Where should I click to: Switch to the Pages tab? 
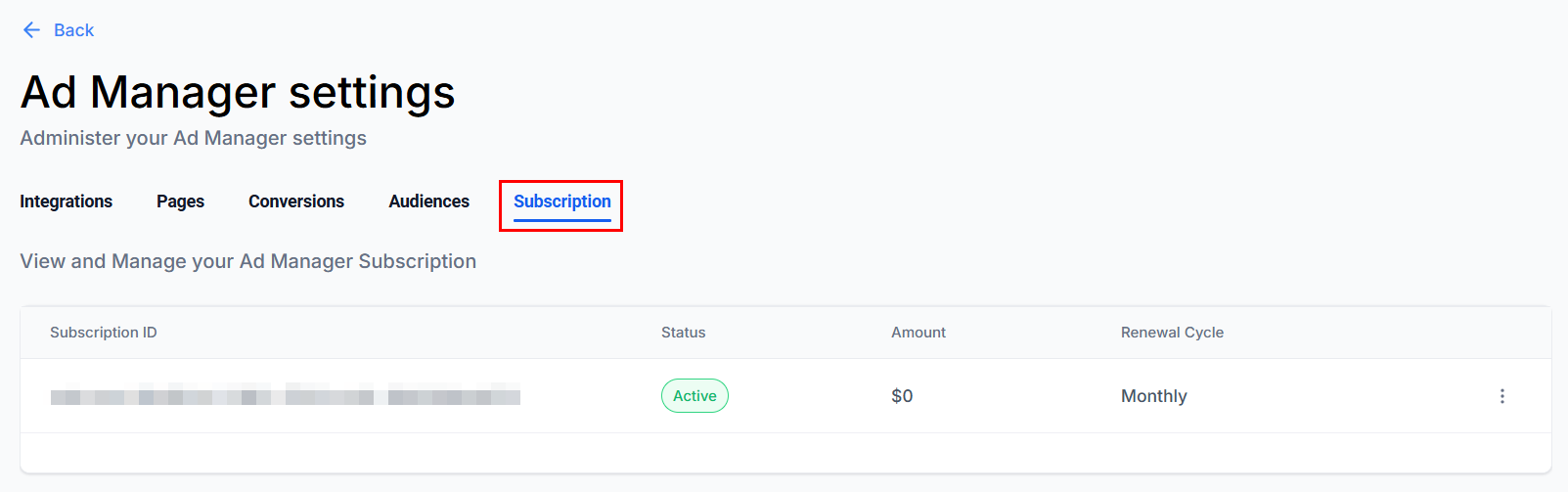180,201
